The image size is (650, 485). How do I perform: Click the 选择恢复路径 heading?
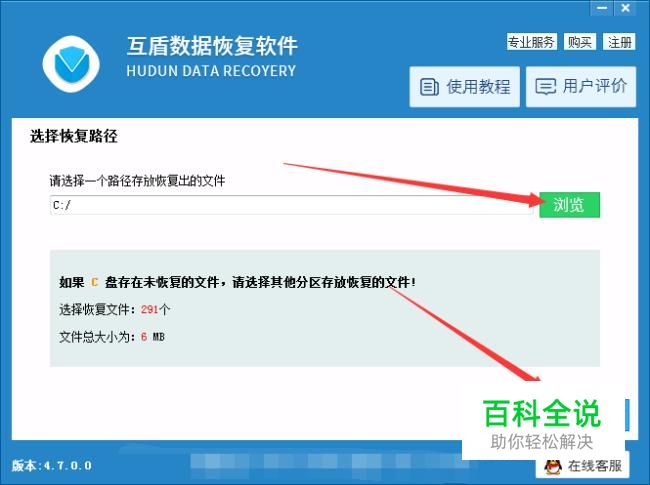pos(74,136)
